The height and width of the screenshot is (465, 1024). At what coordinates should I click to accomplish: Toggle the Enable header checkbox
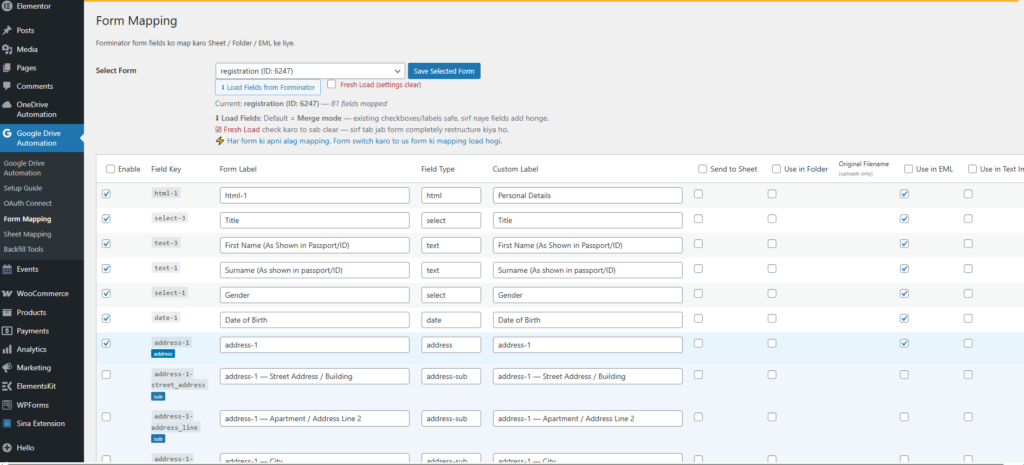click(x=110, y=169)
